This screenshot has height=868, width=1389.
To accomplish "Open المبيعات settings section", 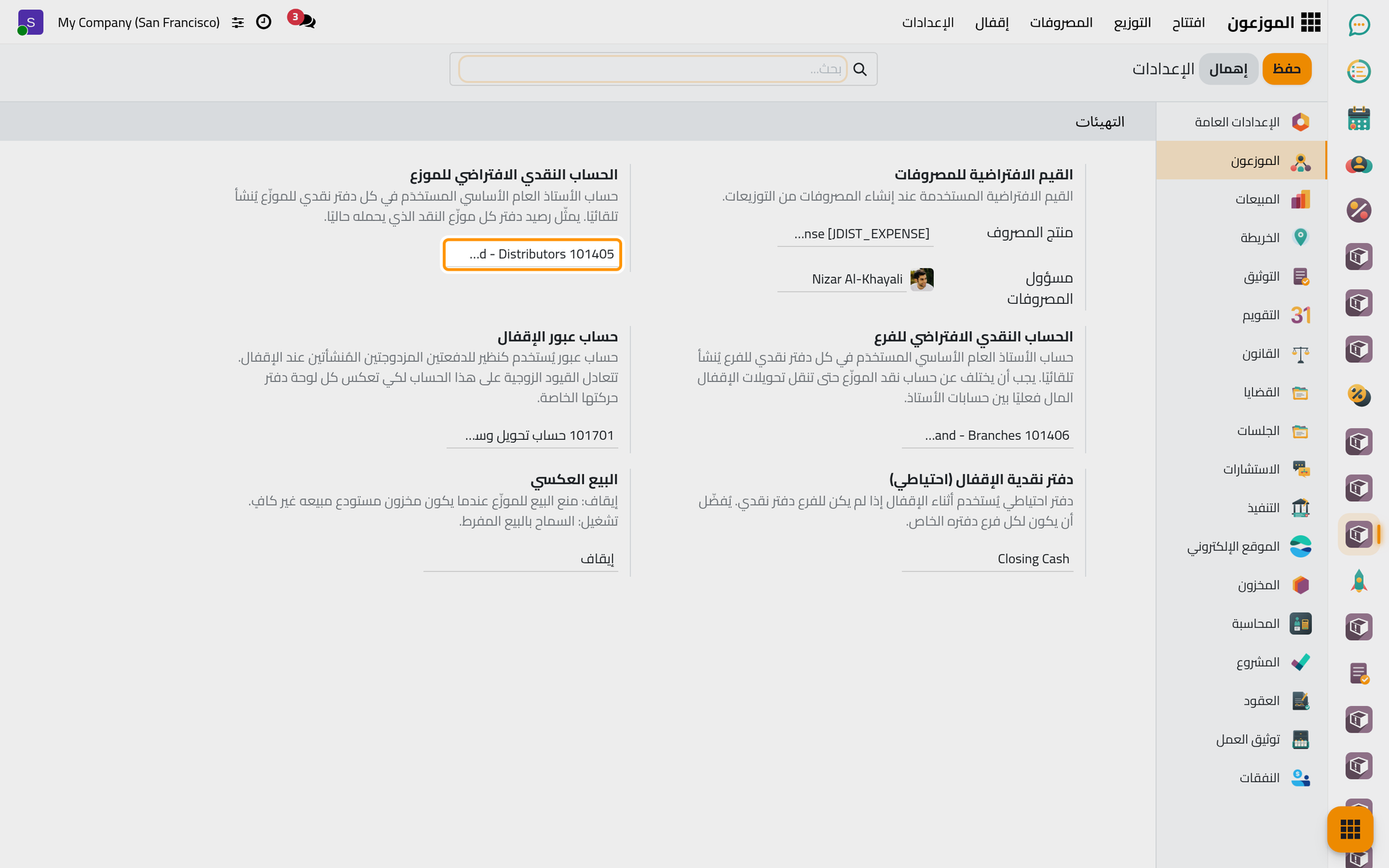I will click(x=1241, y=199).
